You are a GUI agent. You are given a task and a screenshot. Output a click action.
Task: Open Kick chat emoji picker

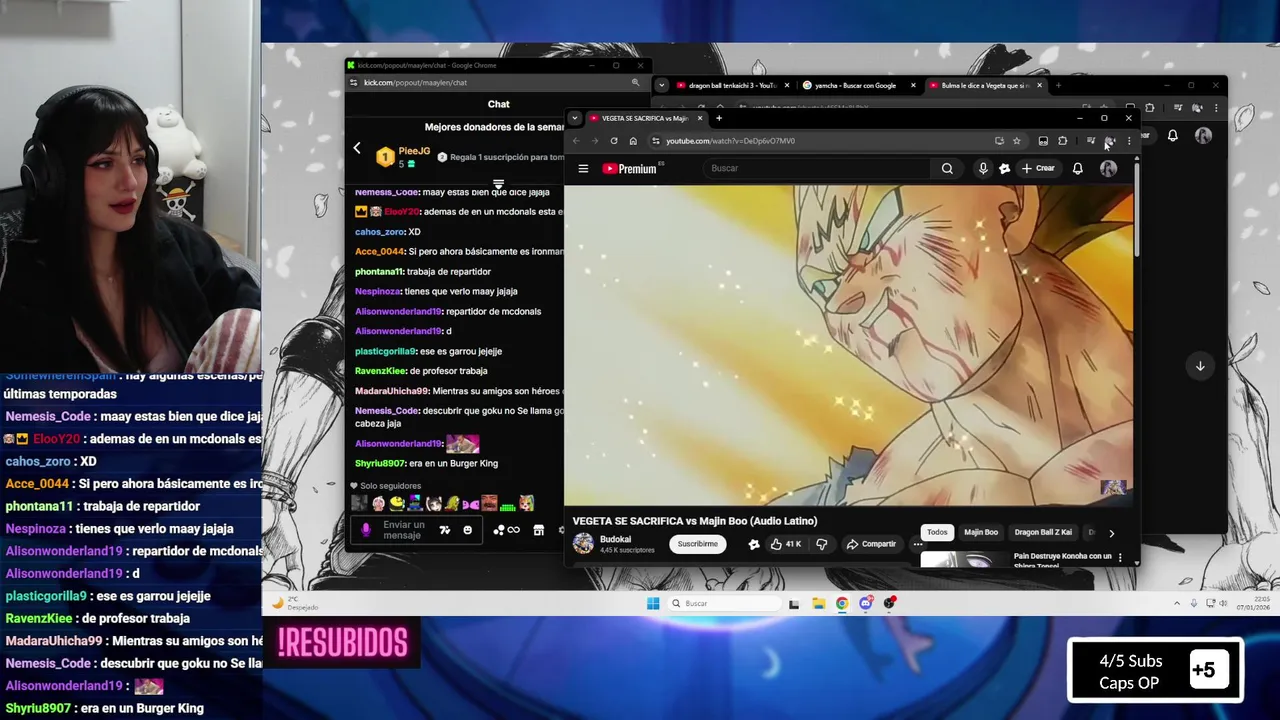tap(467, 530)
